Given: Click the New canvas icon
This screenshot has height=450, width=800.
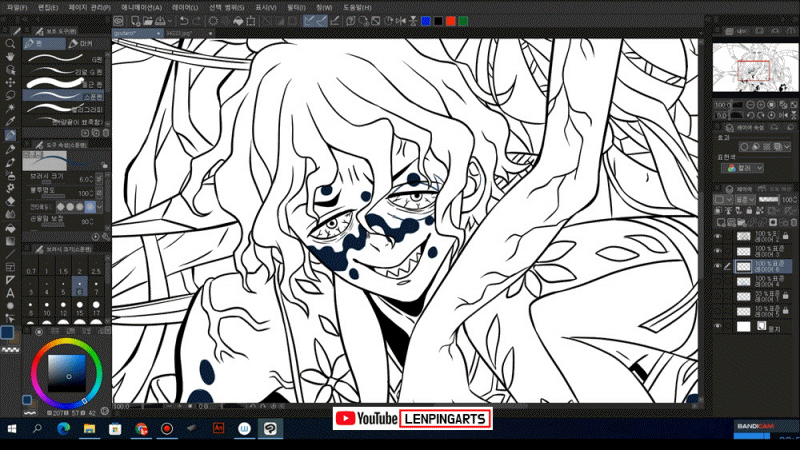Looking at the screenshot, I should [135, 21].
